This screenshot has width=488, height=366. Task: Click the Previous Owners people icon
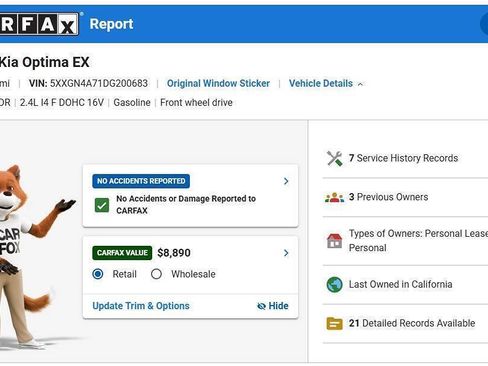coord(334,197)
